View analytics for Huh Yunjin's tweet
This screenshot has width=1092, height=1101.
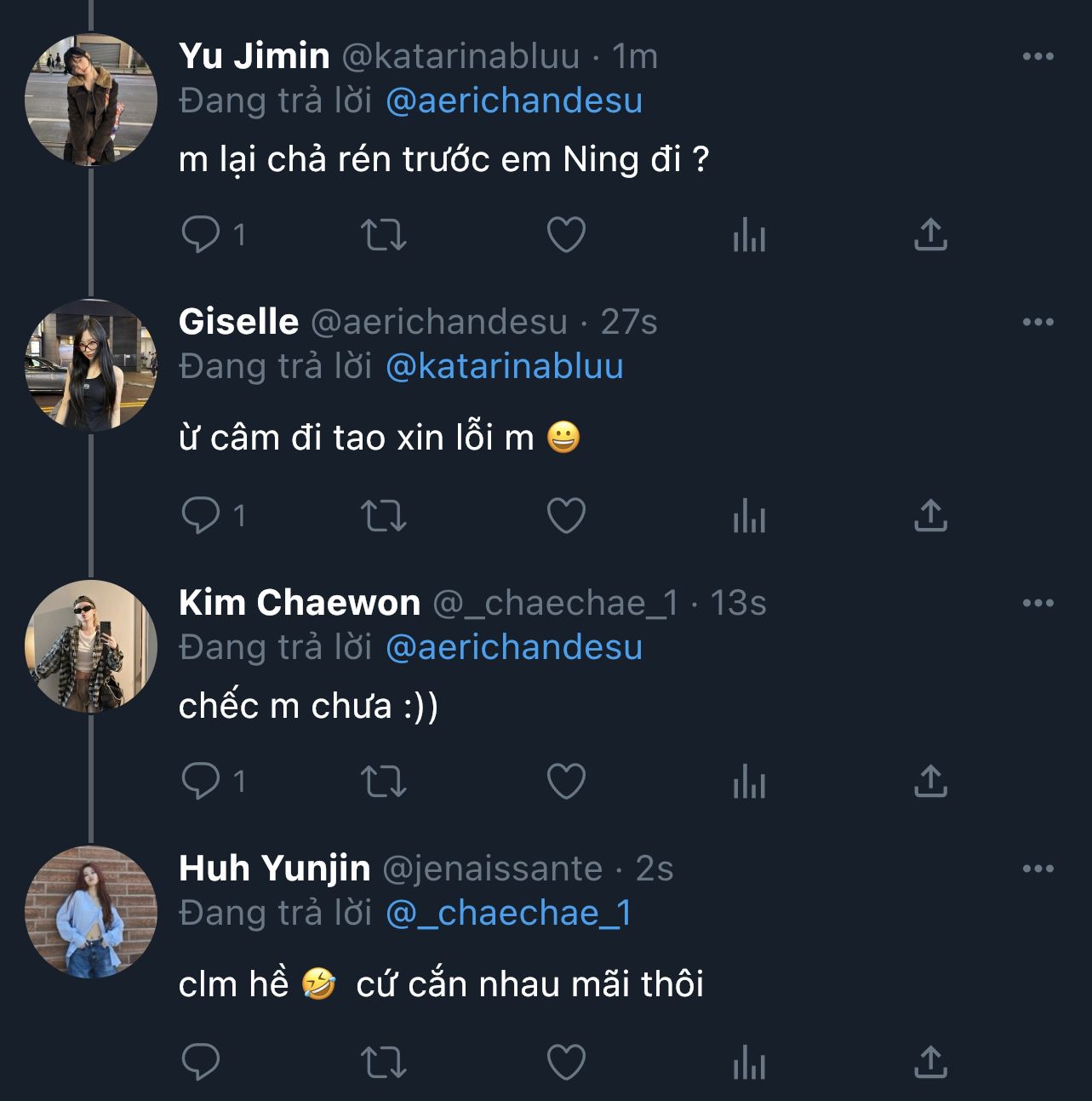749,1063
